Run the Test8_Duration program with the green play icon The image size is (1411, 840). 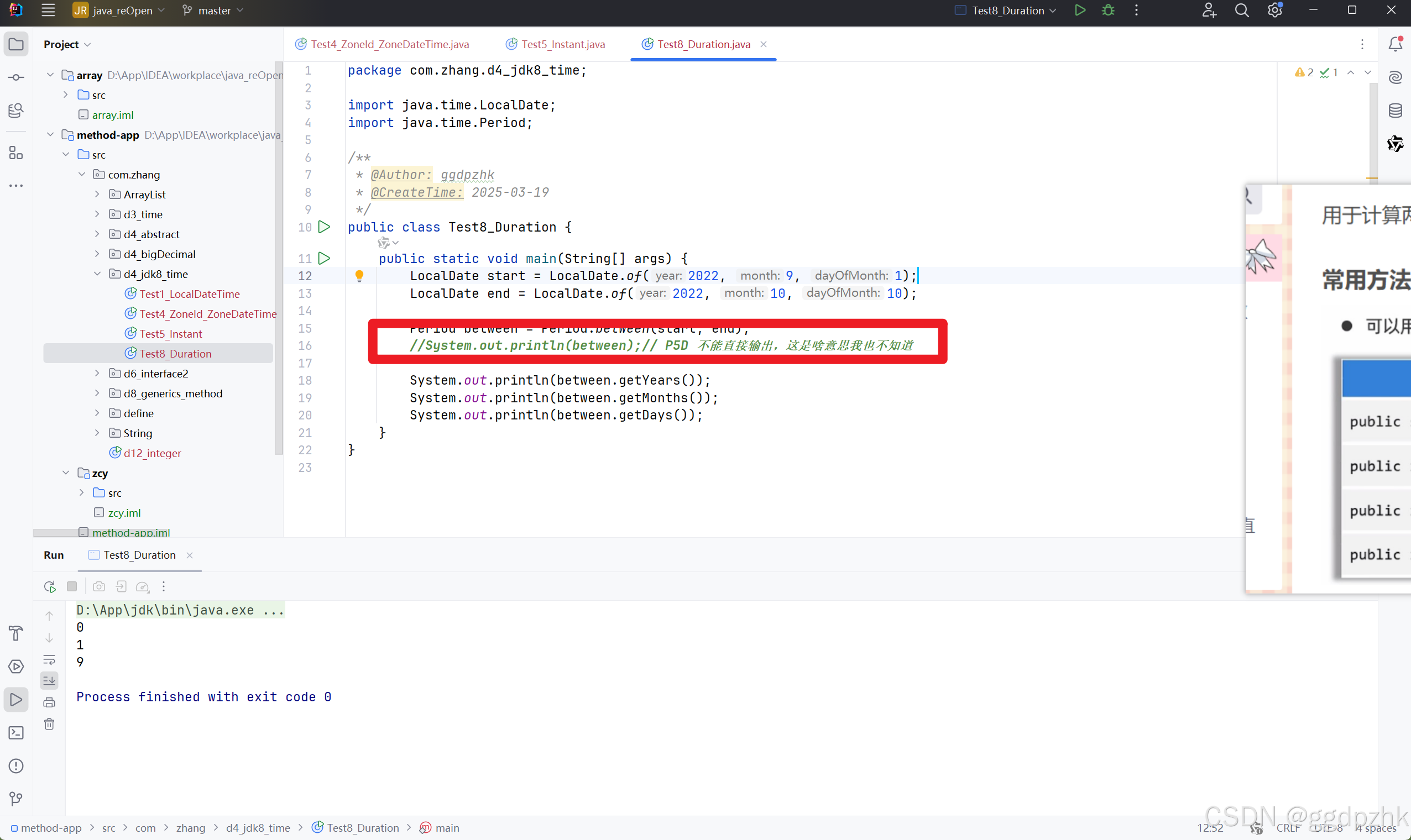pyautogui.click(x=1080, y=9)
